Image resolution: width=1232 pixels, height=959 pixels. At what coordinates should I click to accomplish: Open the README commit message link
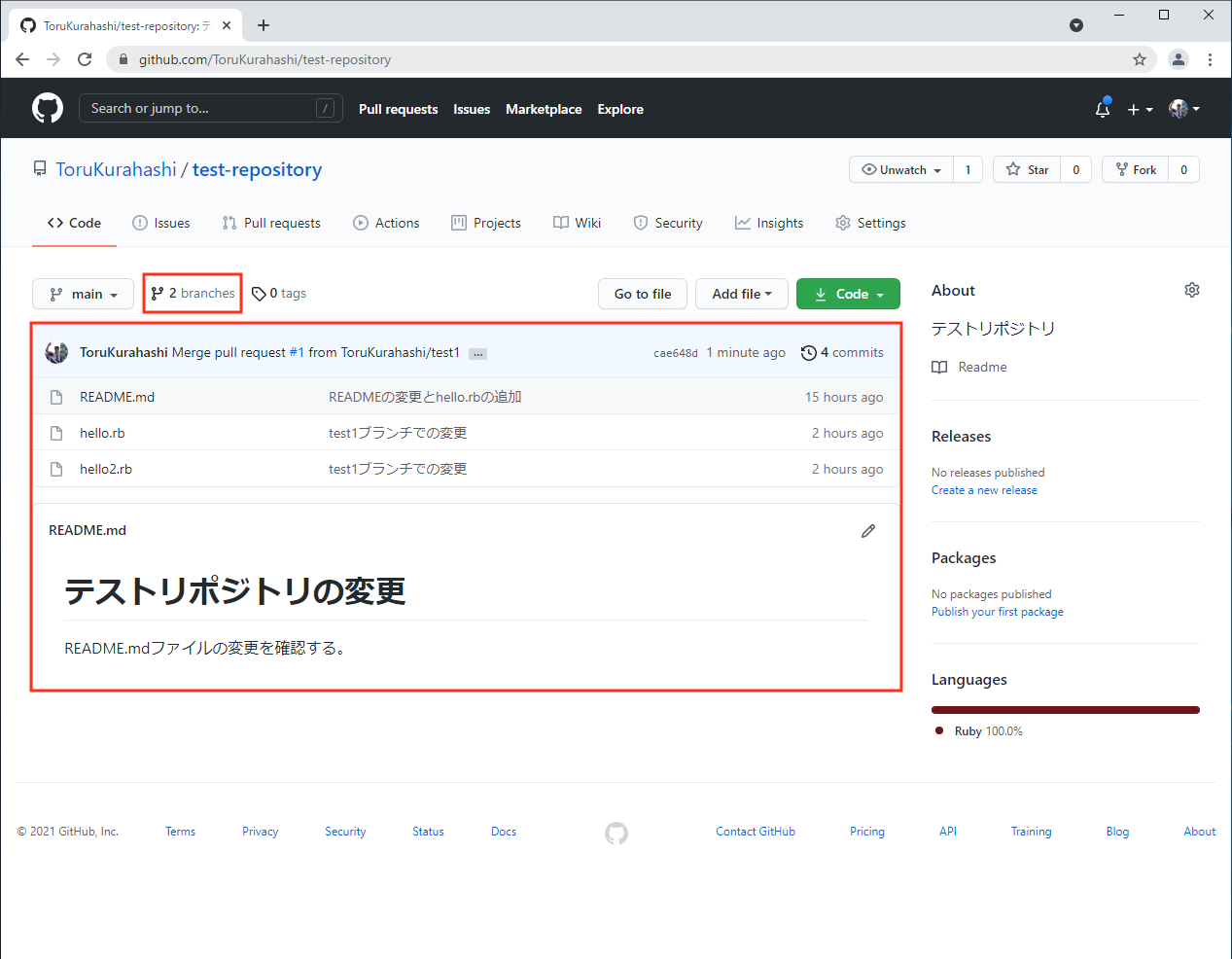pos(425,397)
